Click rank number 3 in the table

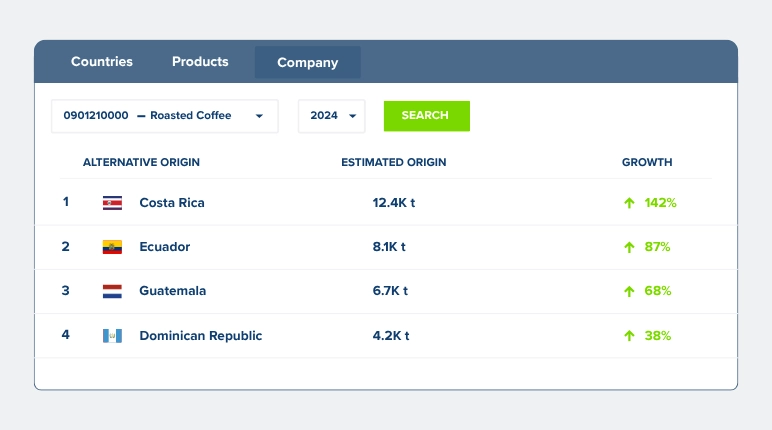click(x=65, y=290)
